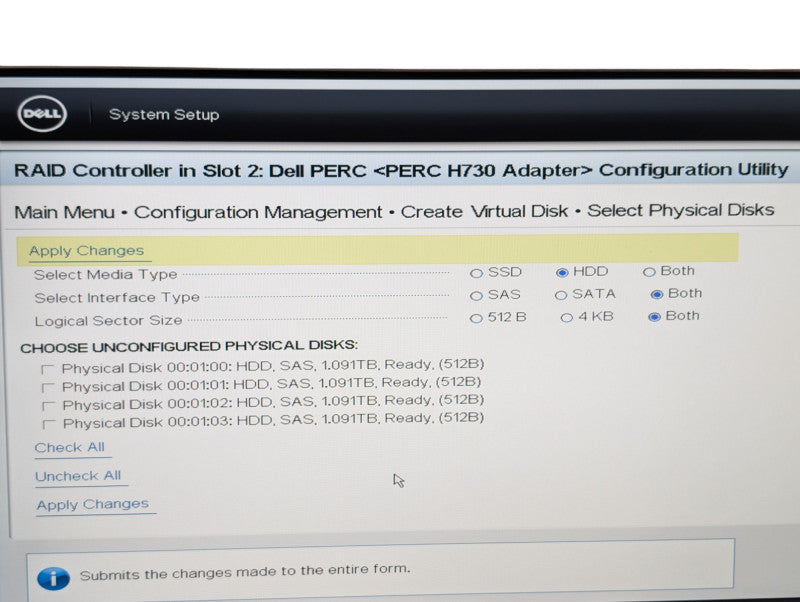The image size is (800, 602).
Task: Click the Dell logo icon
Action: pos(42,113)
